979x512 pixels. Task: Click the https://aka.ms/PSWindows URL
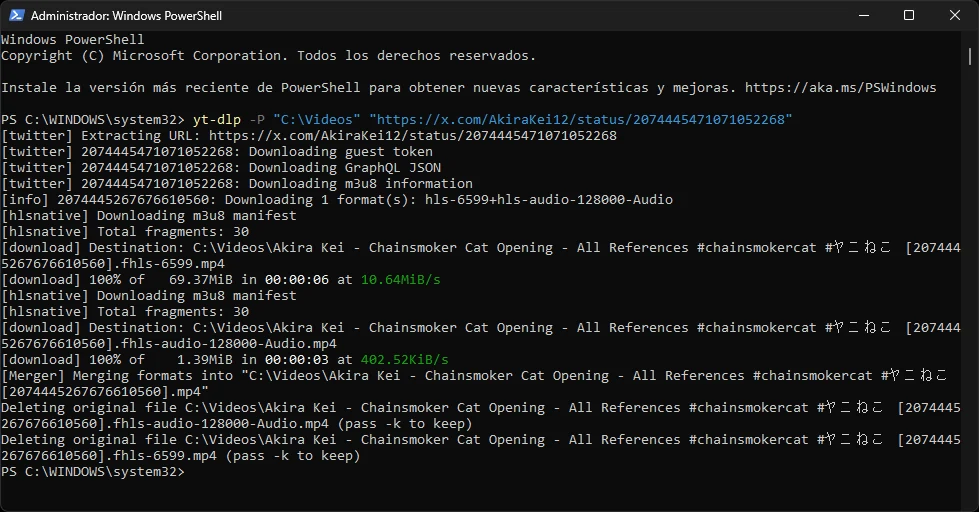point(840,87)
